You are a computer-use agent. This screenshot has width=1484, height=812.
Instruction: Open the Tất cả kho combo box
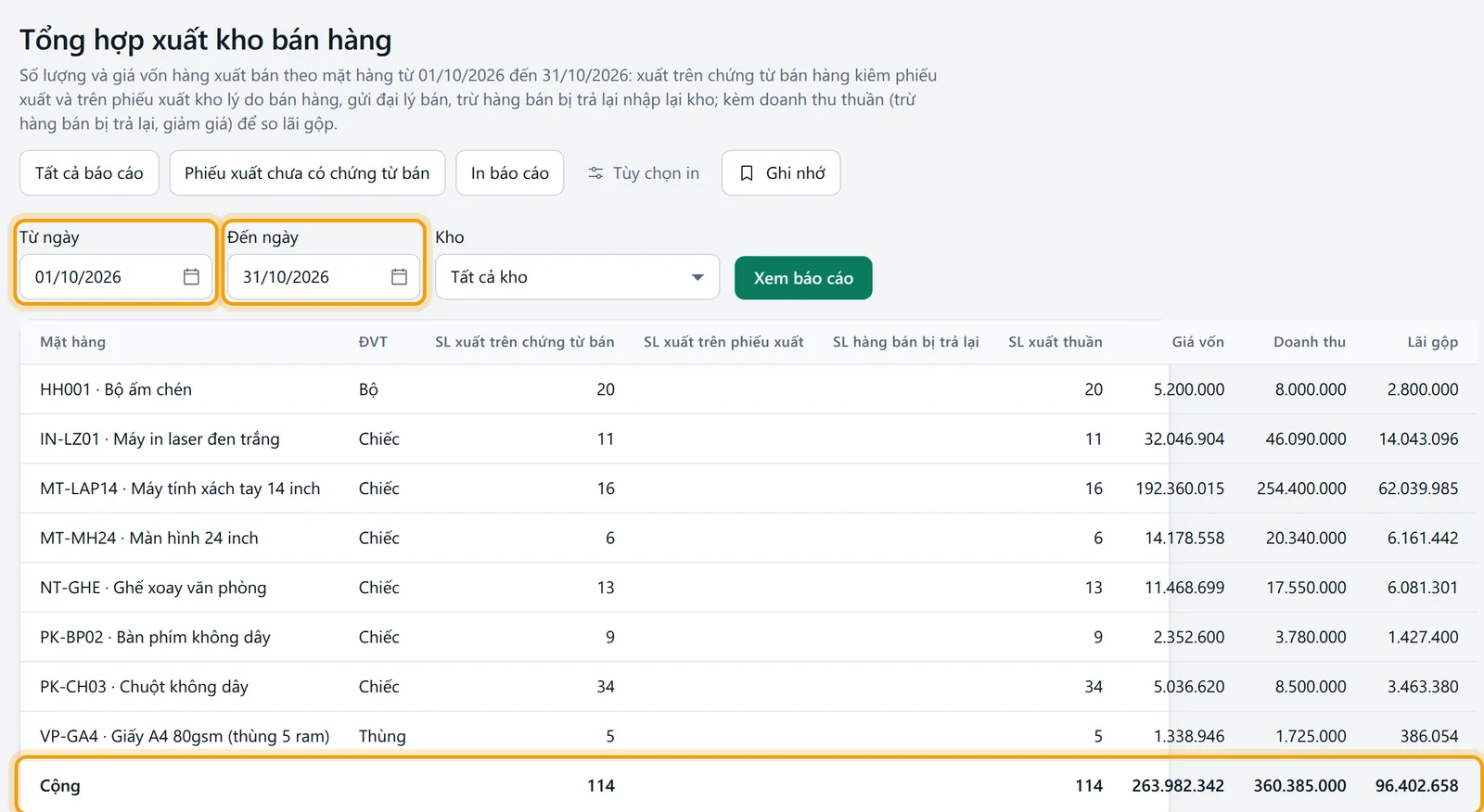point(578,277)
